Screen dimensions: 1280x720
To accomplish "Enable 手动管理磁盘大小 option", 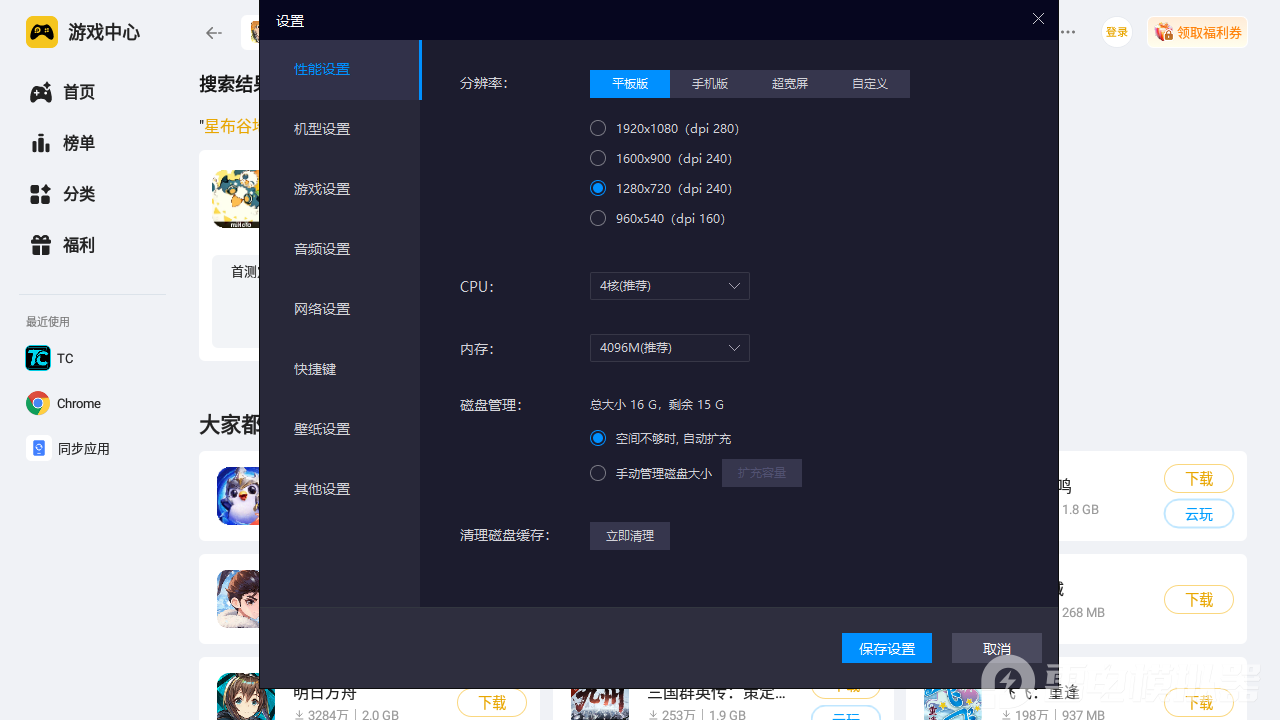I will 598,473.
